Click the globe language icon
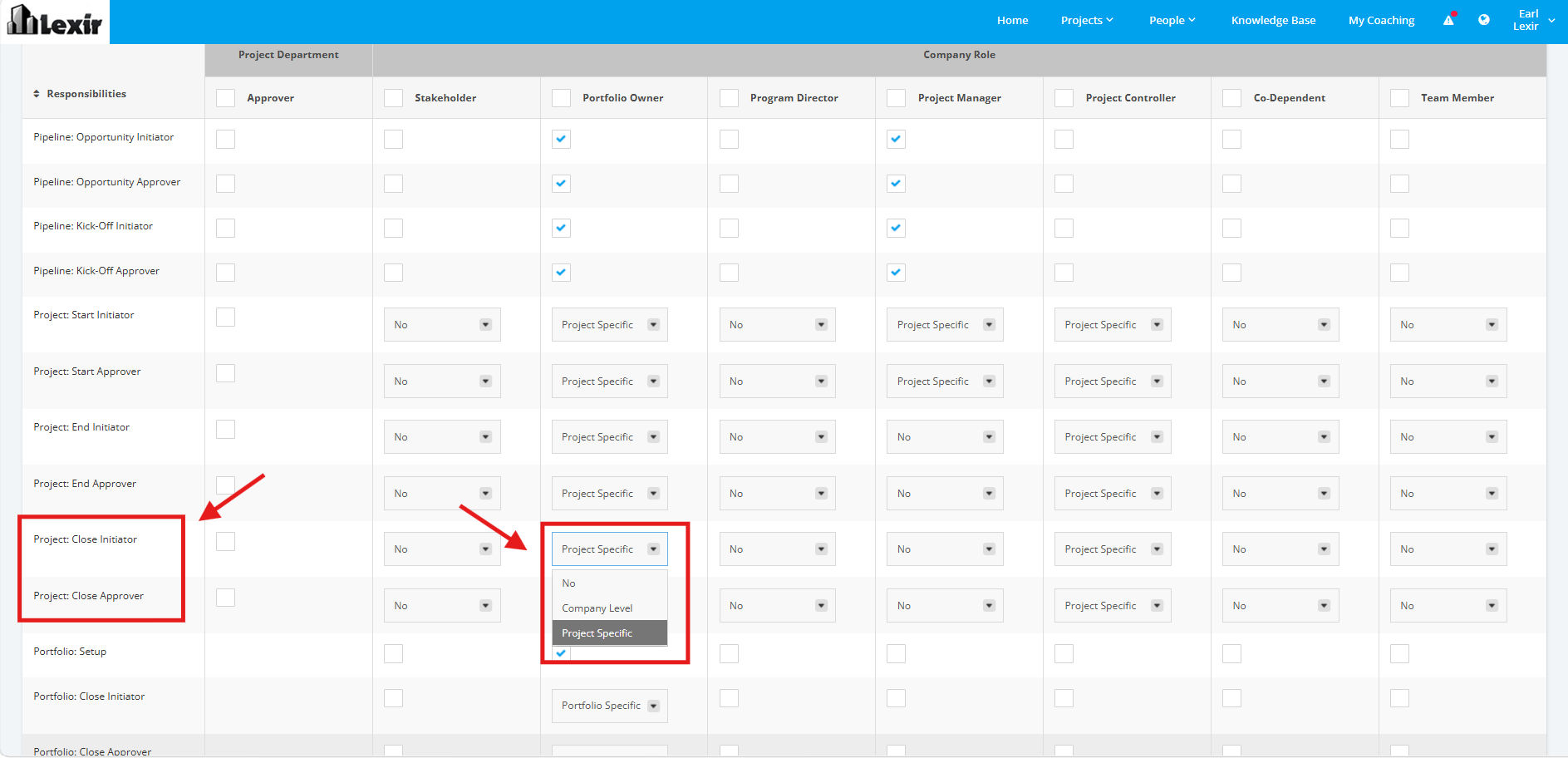 pos(1484,20)
